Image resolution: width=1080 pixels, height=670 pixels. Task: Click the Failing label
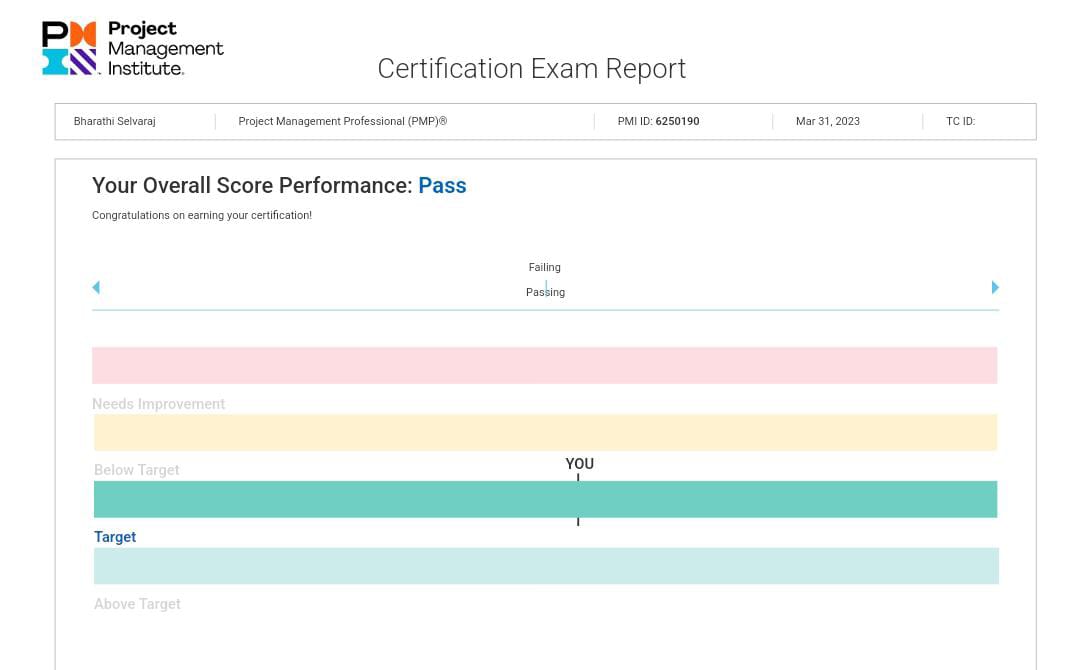545,267
